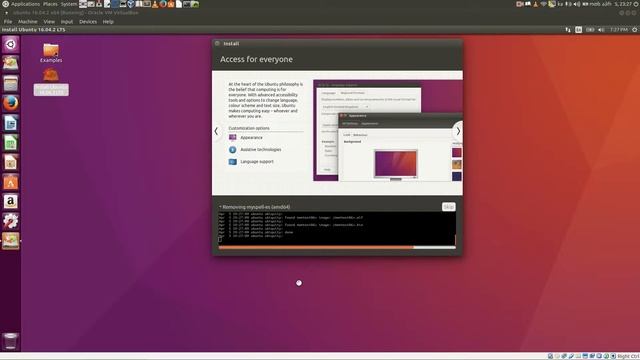Open LibreOffice Calc from the launcher
Viewport: 640px width, 360px height.
point(11,142)
